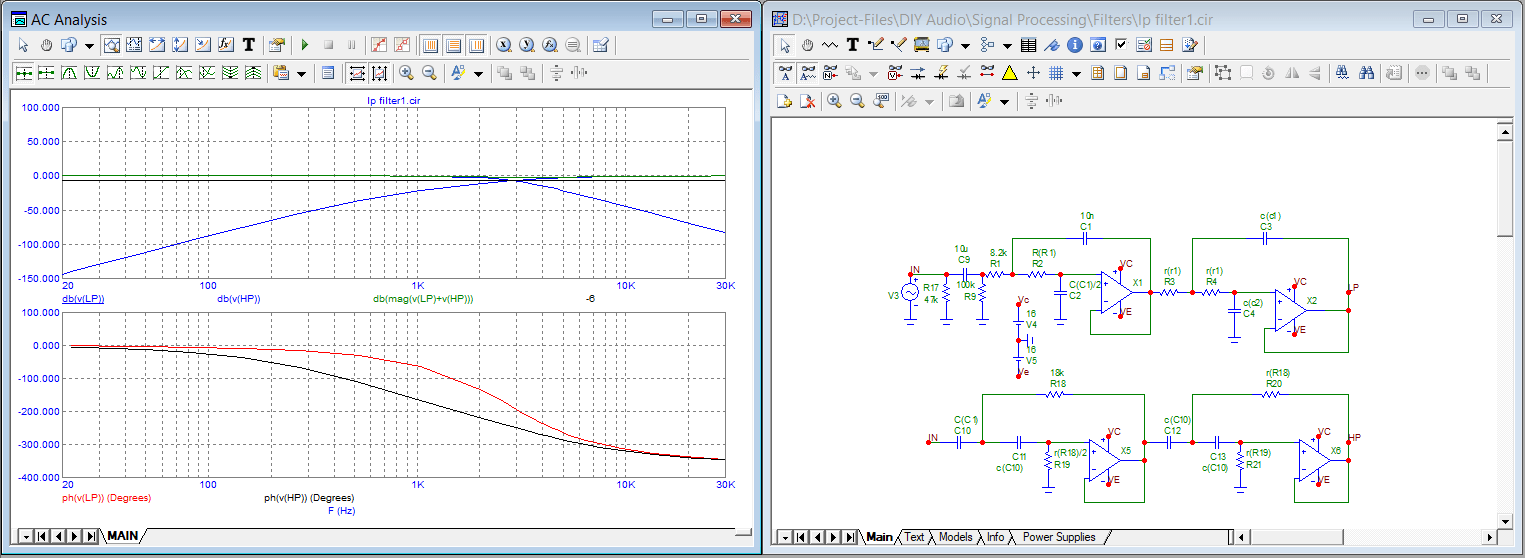
Task: Select the MAIN tab in AC Analysis window
Action: (123, 536)
